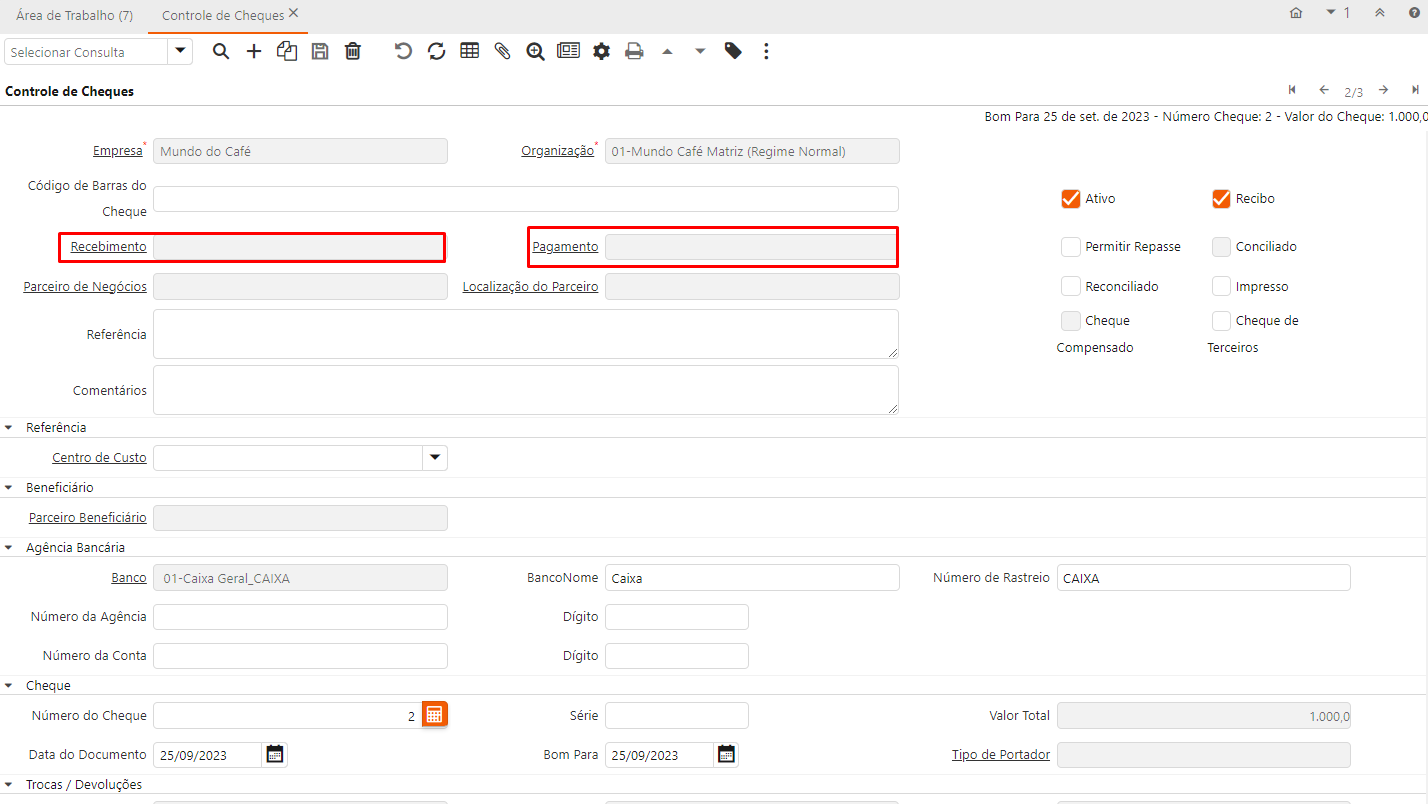Click the save diskette icon
1428x804 pixels.
[320, 51]
